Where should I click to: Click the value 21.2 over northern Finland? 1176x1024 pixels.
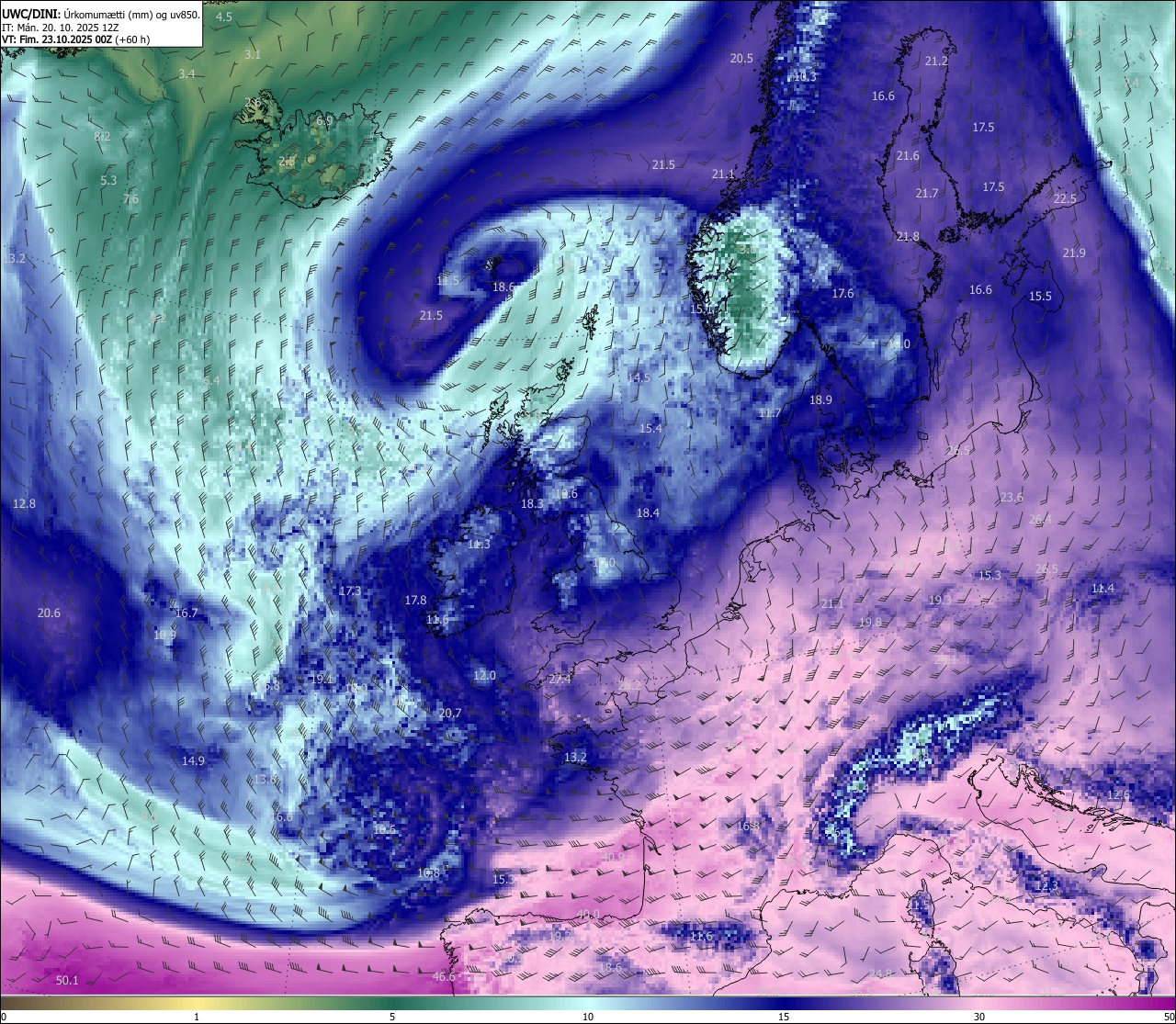936,62
